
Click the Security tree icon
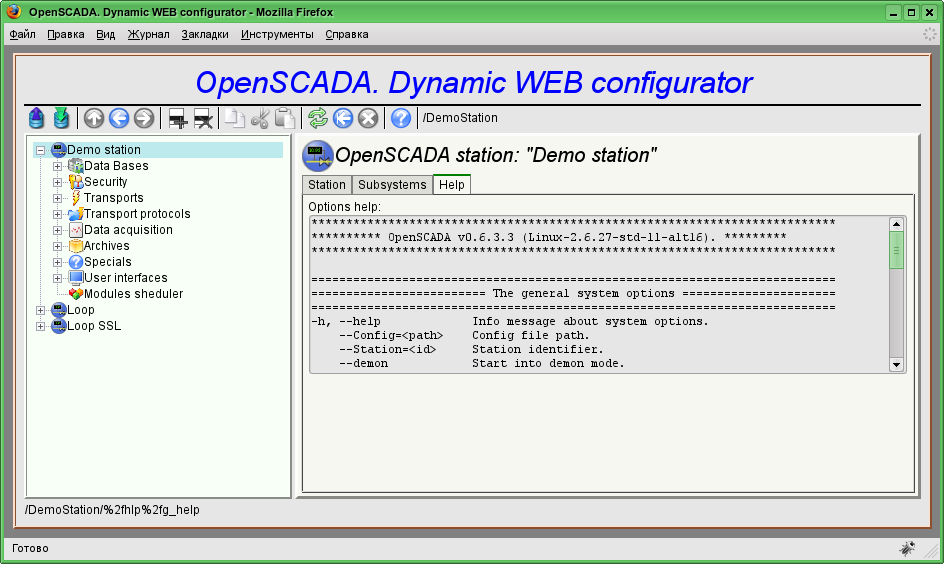coord(75,182)
